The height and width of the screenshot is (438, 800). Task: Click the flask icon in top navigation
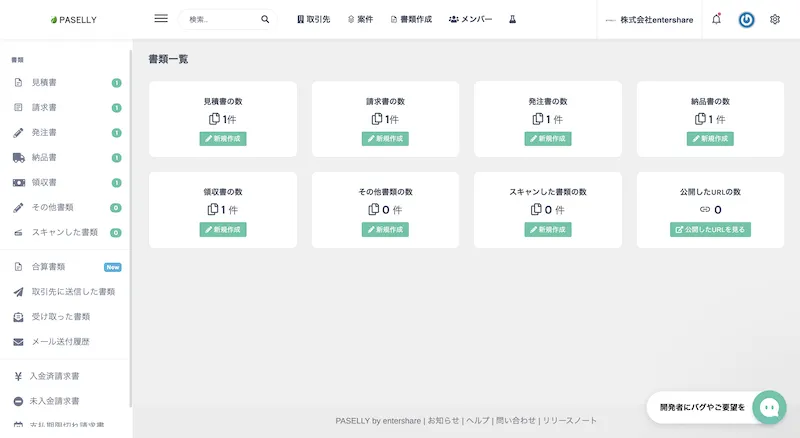pos(512,19)
